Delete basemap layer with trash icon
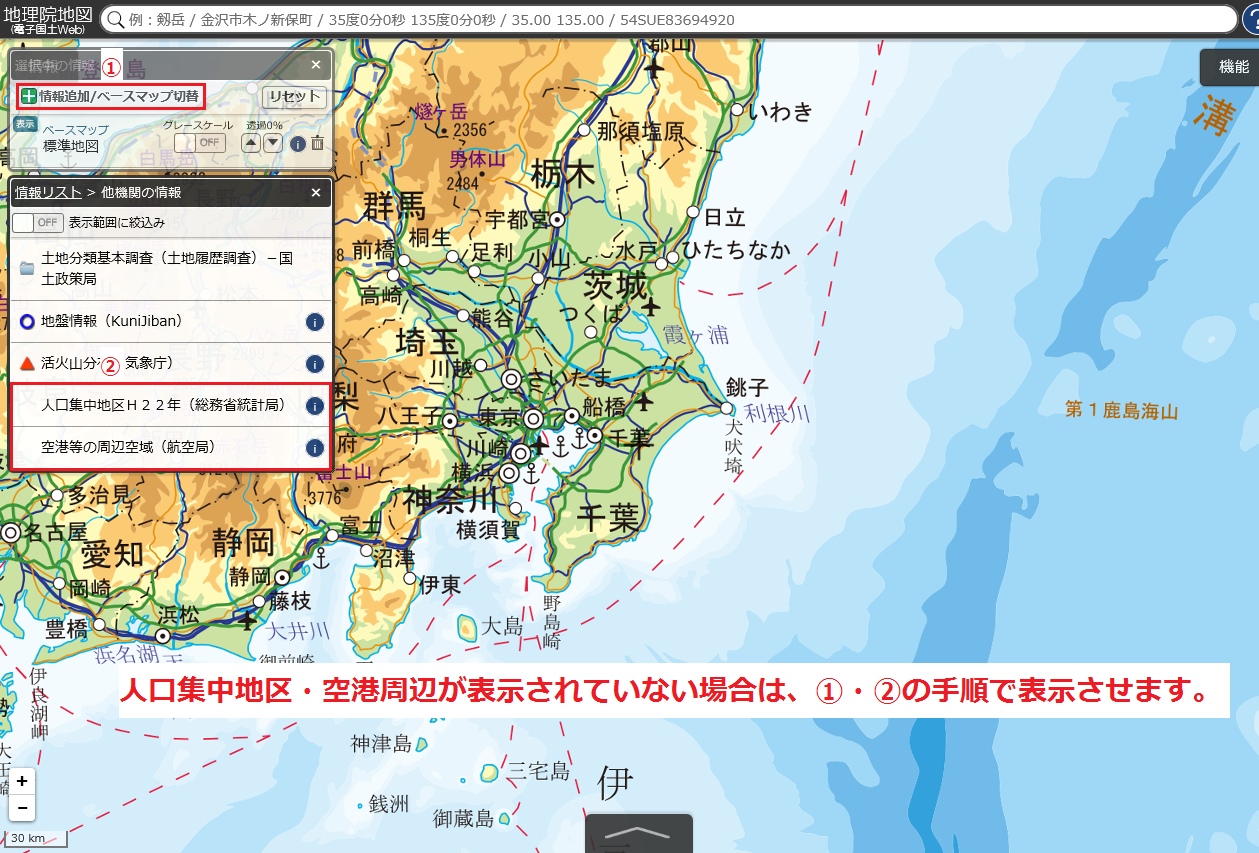Viewport: 1259px width, 853px height. tap(318, 143)
